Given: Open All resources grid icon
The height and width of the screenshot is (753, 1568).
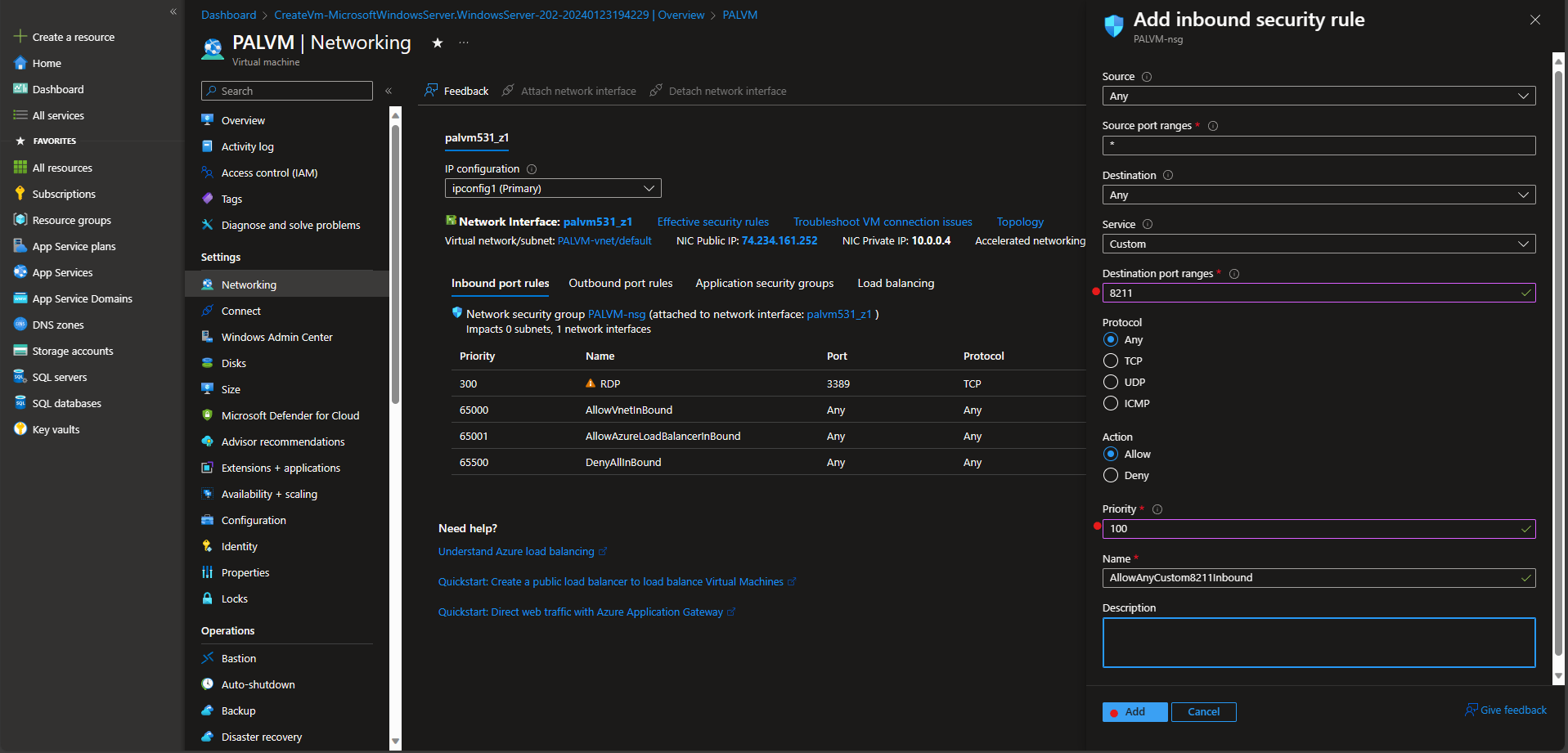Looking at the screenshot, I should click(x=20, y=168).
